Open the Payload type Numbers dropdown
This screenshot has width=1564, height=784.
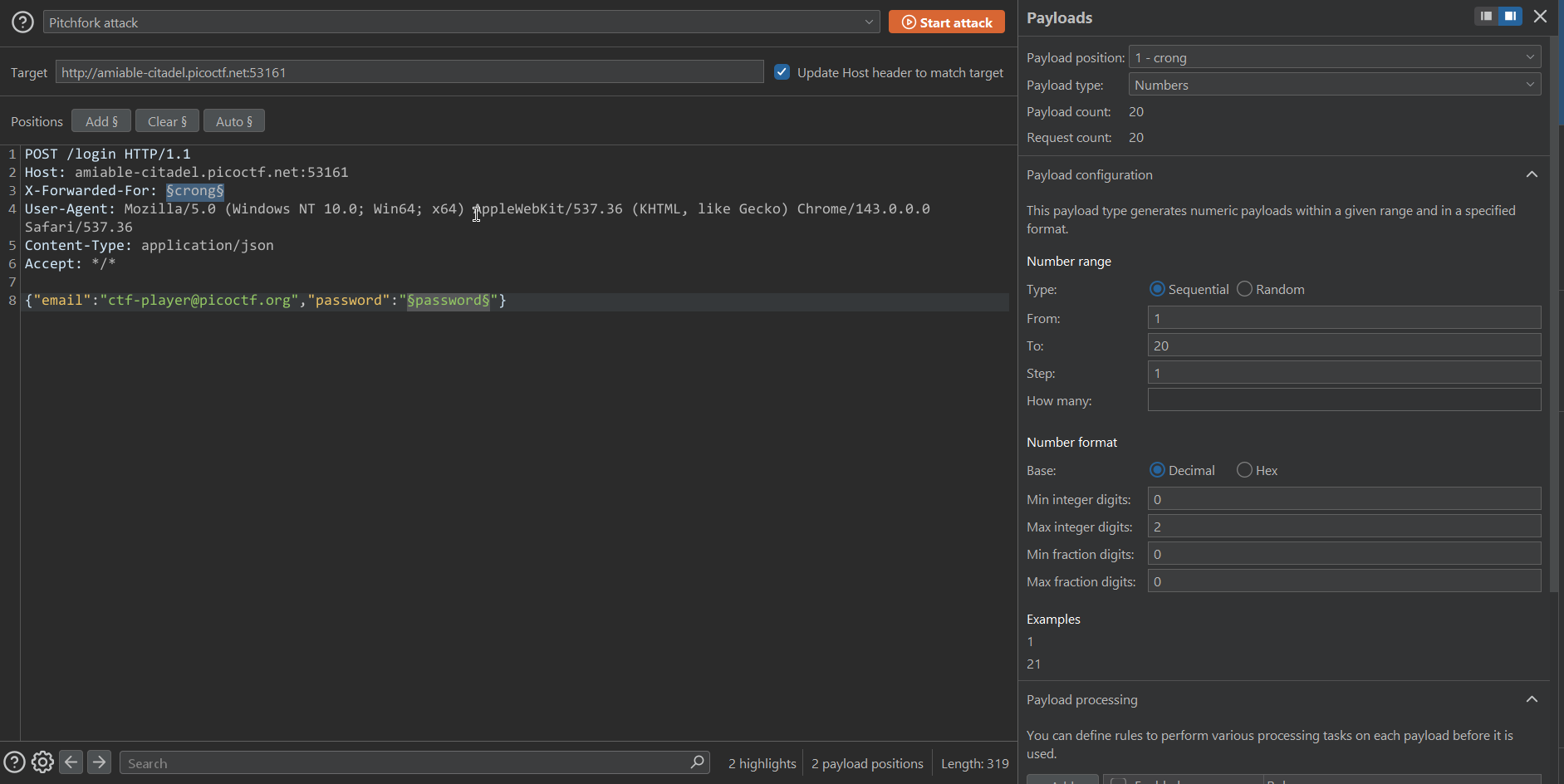coord(1334,85)
